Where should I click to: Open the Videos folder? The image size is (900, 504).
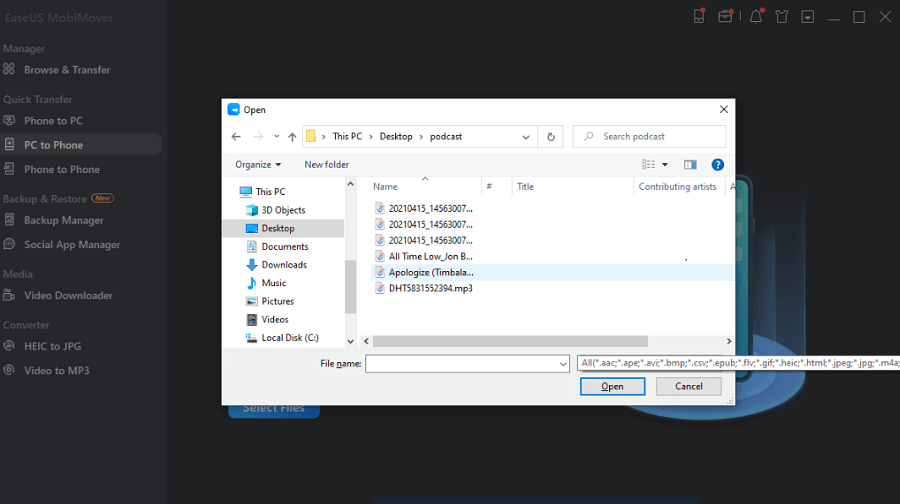(267, 320)
